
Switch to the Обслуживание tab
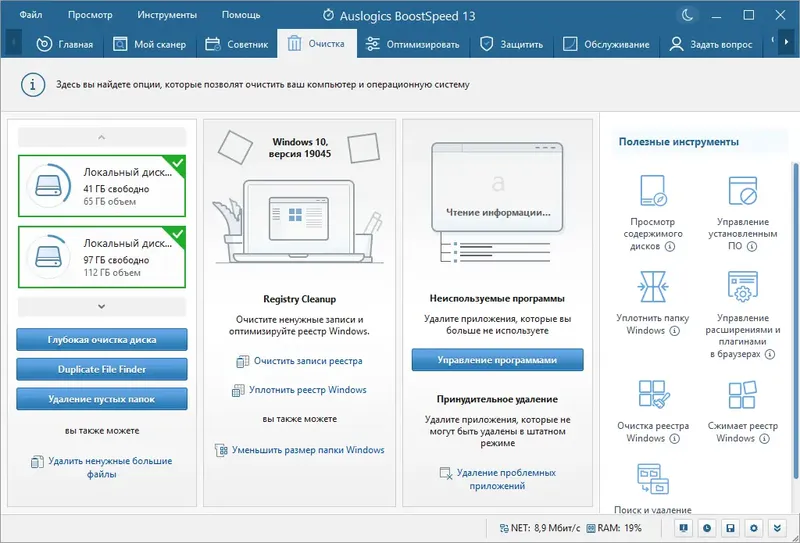[606, 44]
